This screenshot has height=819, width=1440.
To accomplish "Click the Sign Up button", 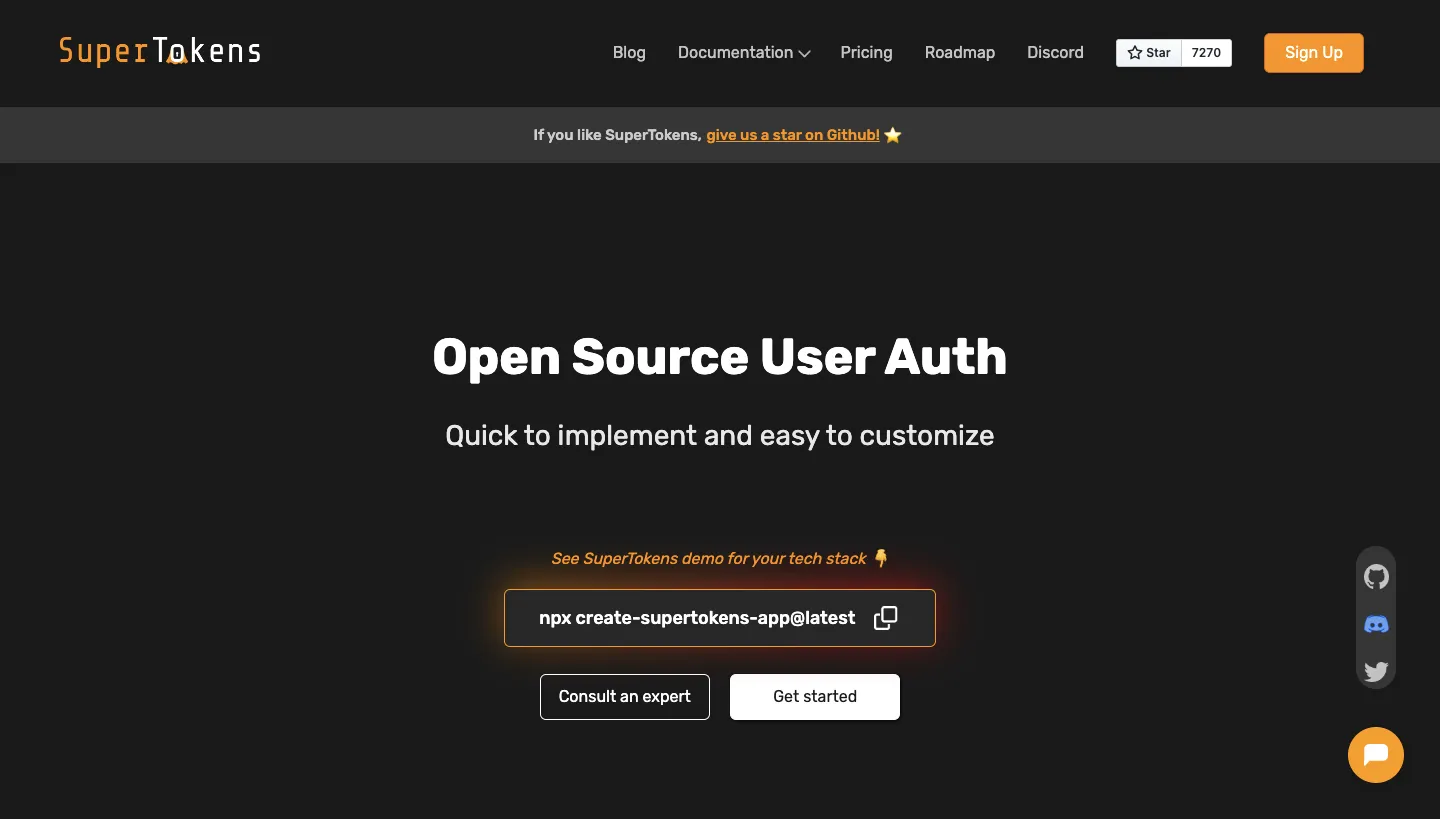I will click(x=1313, y=52).
